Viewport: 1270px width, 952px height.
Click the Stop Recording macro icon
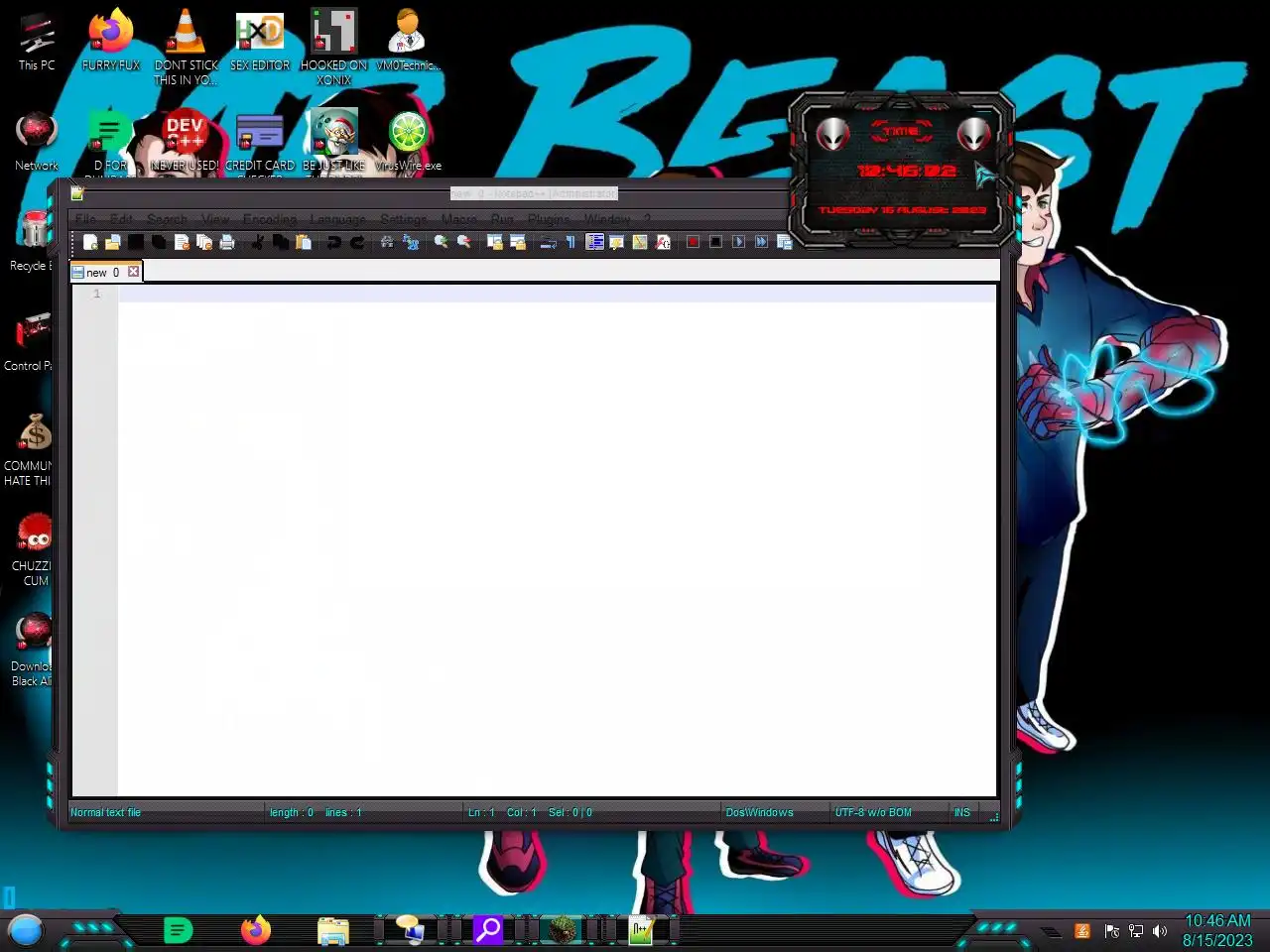[716, 242]
